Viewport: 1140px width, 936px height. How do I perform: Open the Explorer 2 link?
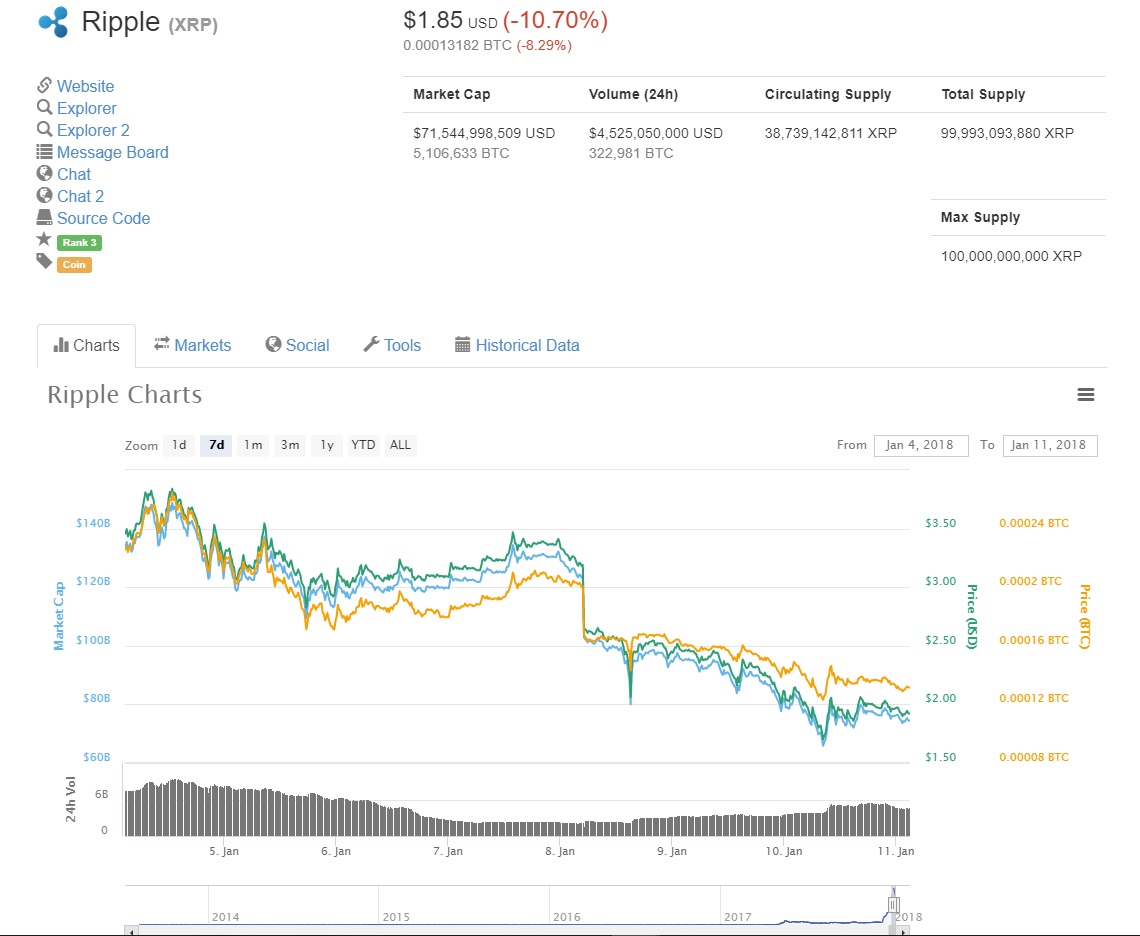pos(93,130)
